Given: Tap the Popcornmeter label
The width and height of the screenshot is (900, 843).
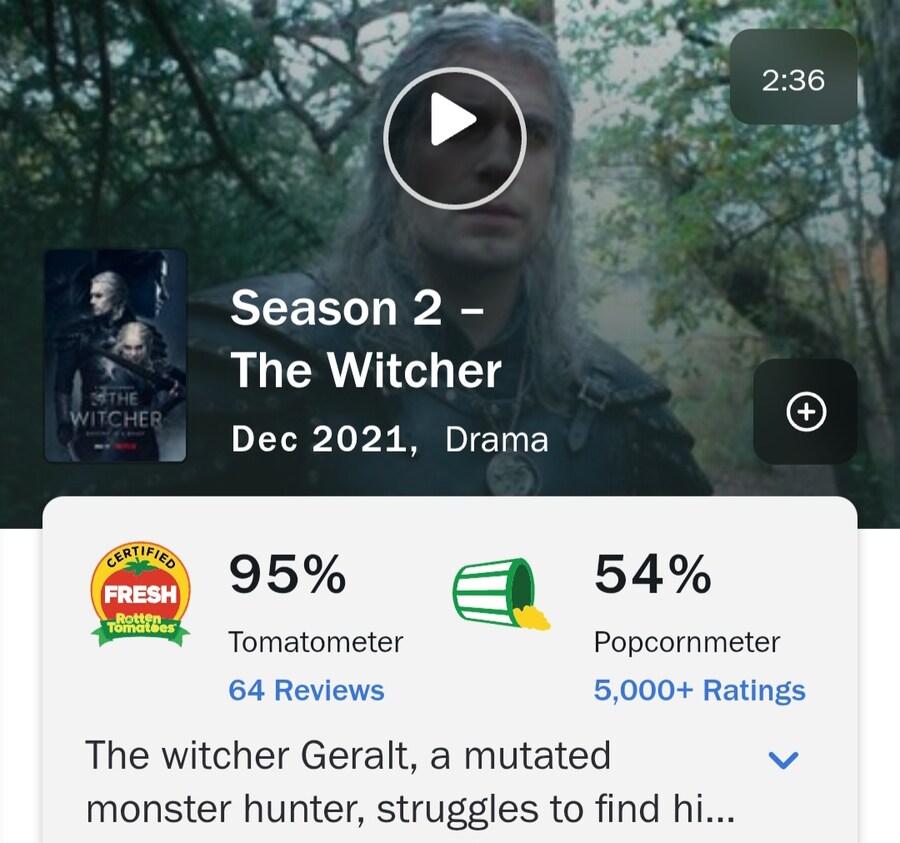Looking at the screenshot, I should [687, 642].
